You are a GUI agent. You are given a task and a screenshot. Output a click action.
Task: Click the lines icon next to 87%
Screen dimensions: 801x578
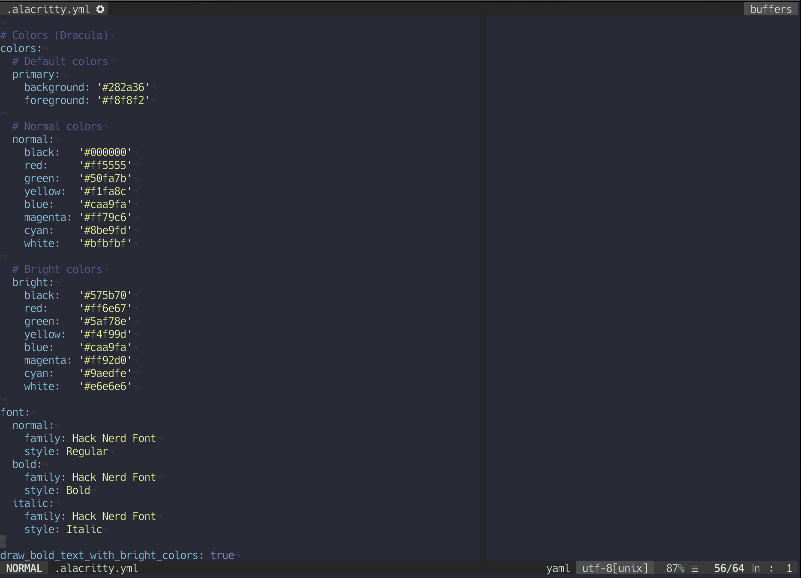[695, 569]
